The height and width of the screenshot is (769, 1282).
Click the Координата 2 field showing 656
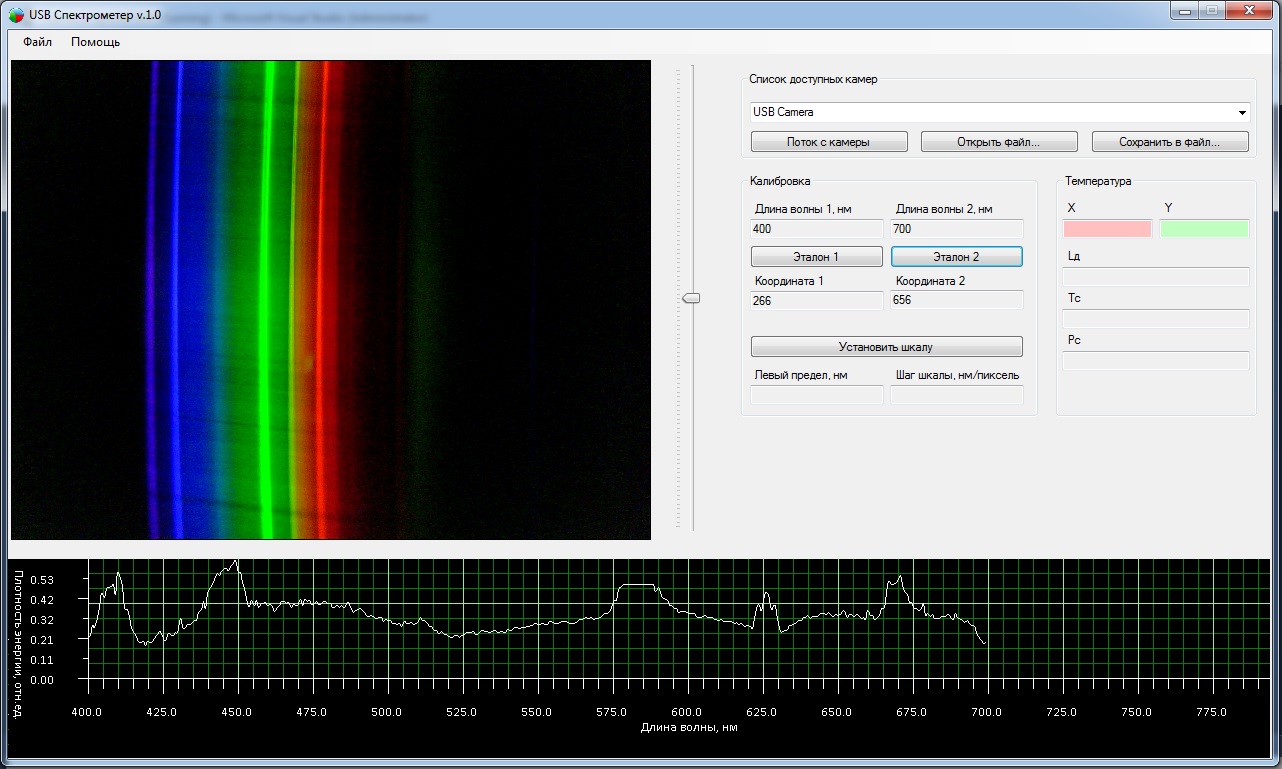(x=957, y=300)
